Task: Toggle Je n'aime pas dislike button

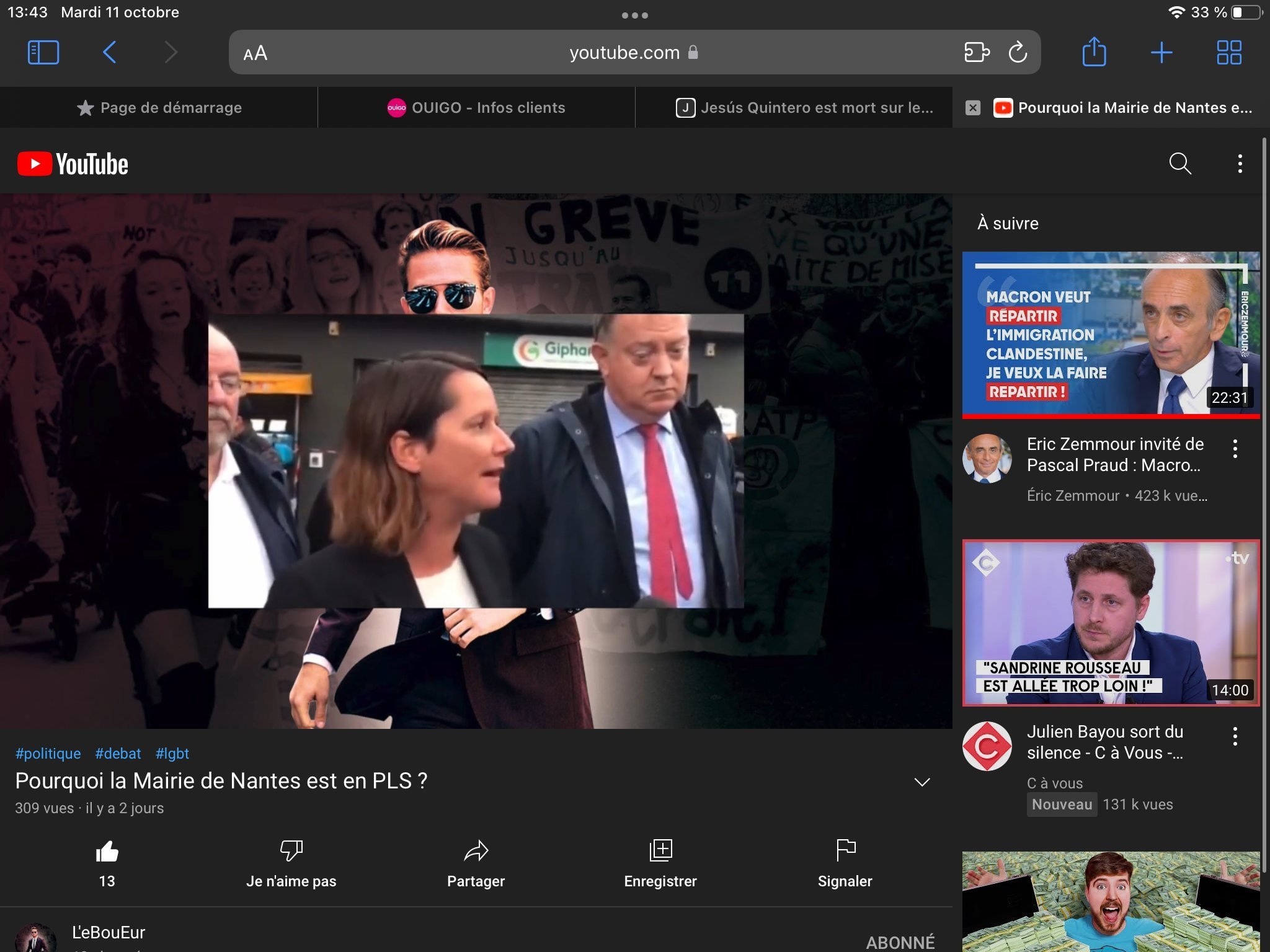Action: tap(291, 850)
